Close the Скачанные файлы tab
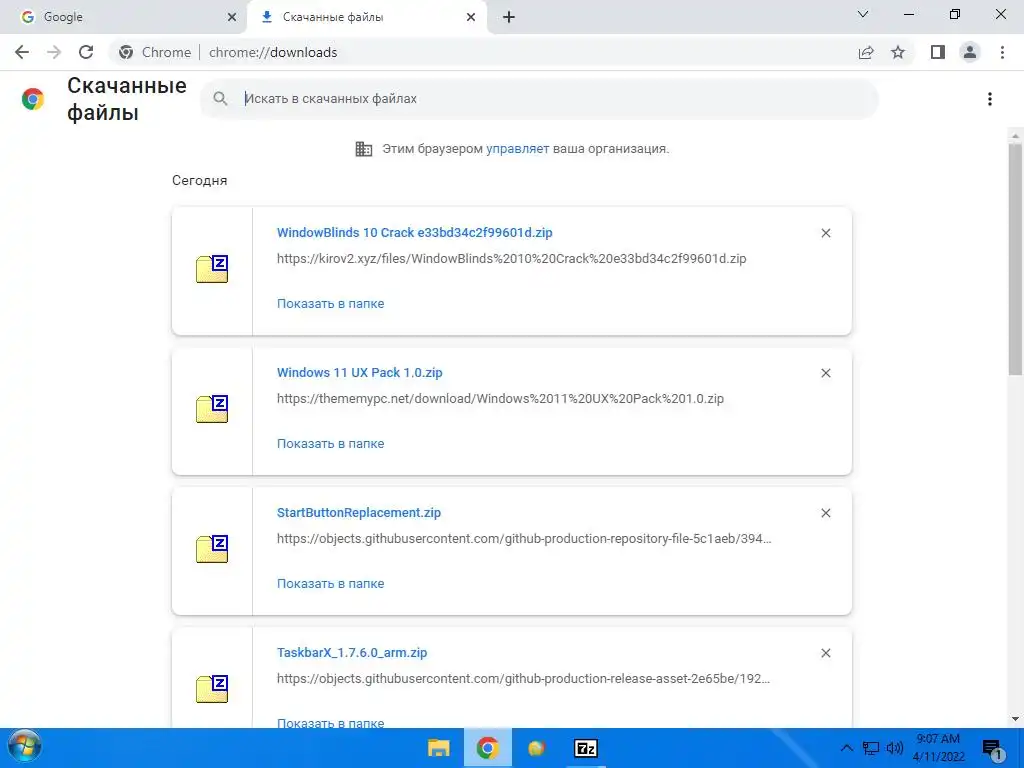The image size is (1024, 768). (x=471, y=17)
